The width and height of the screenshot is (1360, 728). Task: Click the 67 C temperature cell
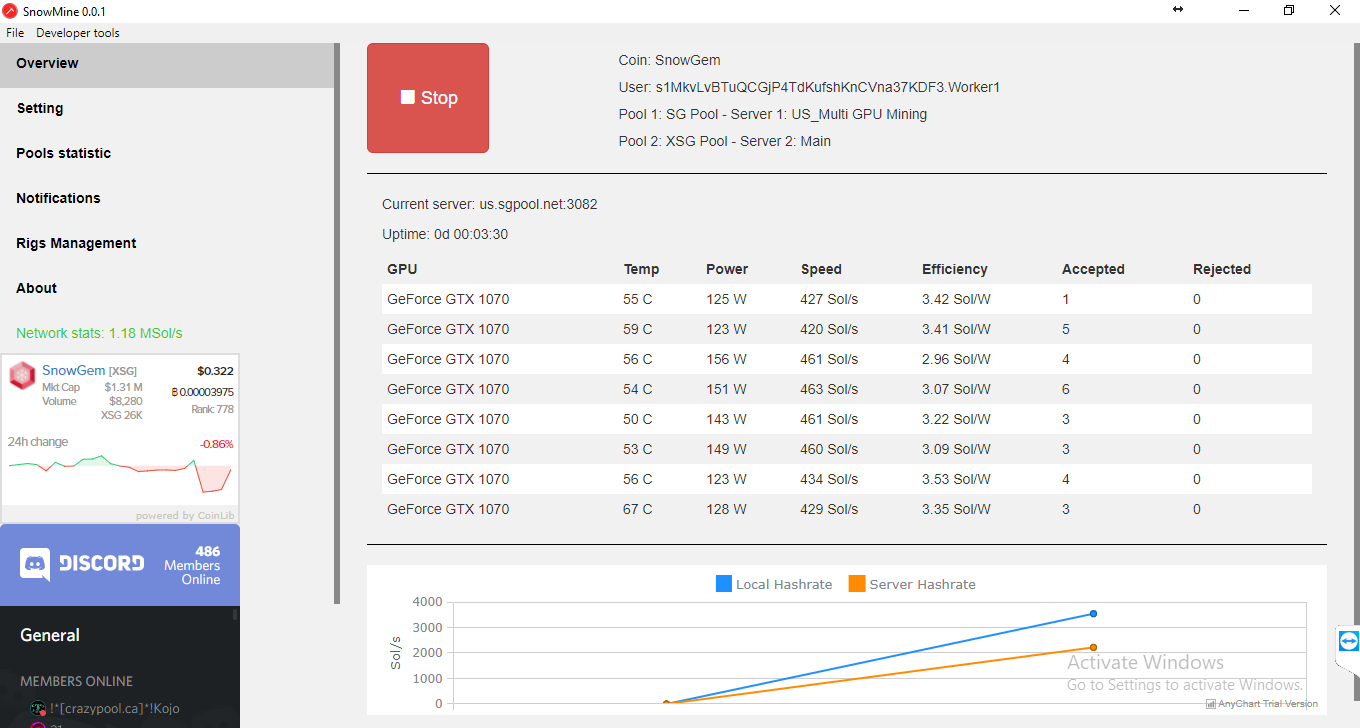(x=637, y=509)
